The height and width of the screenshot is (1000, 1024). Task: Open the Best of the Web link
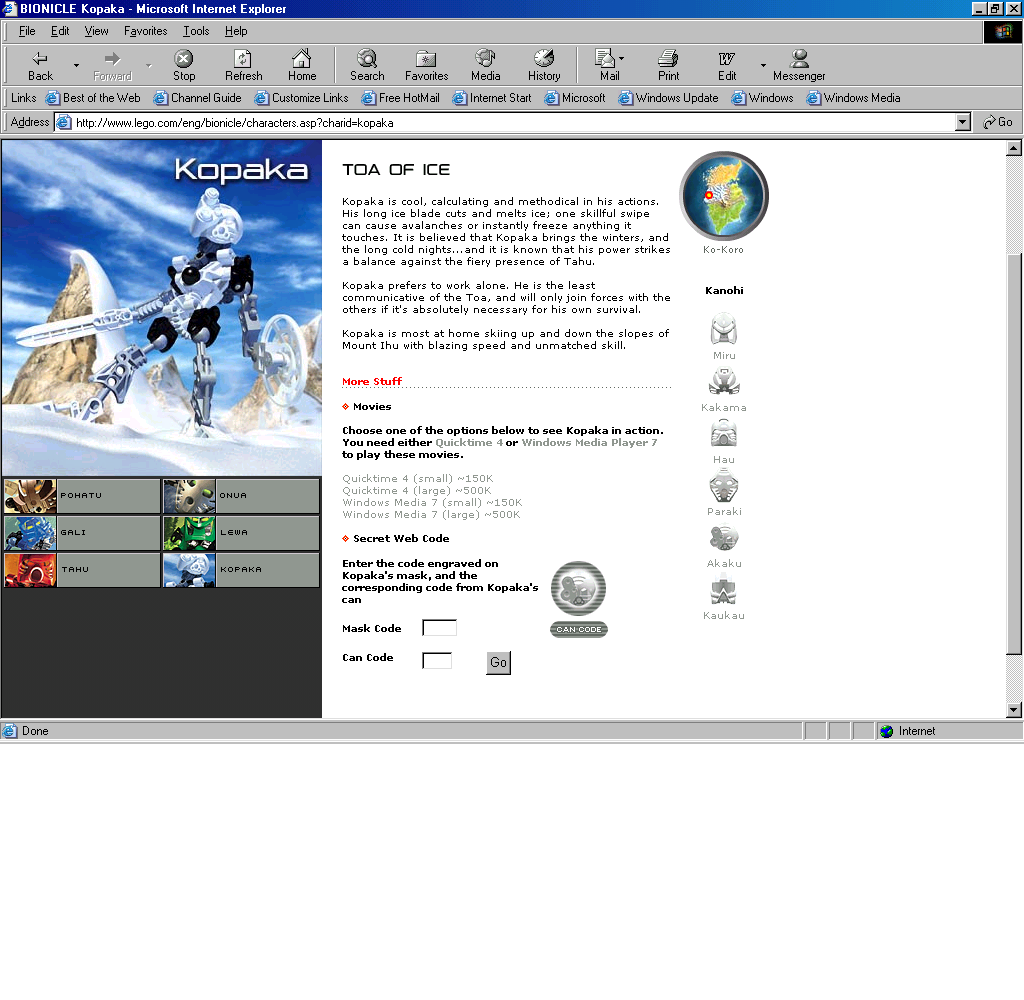(93, 98)
